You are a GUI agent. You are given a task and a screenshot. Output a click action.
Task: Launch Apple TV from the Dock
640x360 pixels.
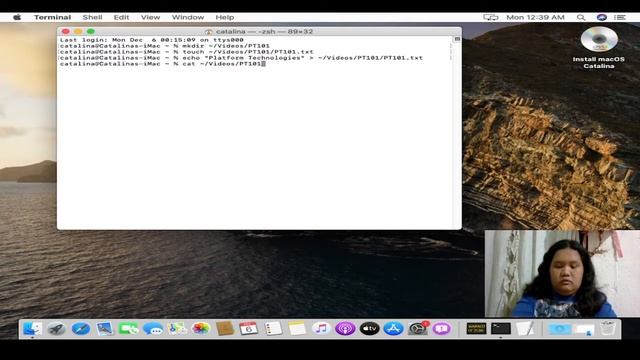point(369,329)
